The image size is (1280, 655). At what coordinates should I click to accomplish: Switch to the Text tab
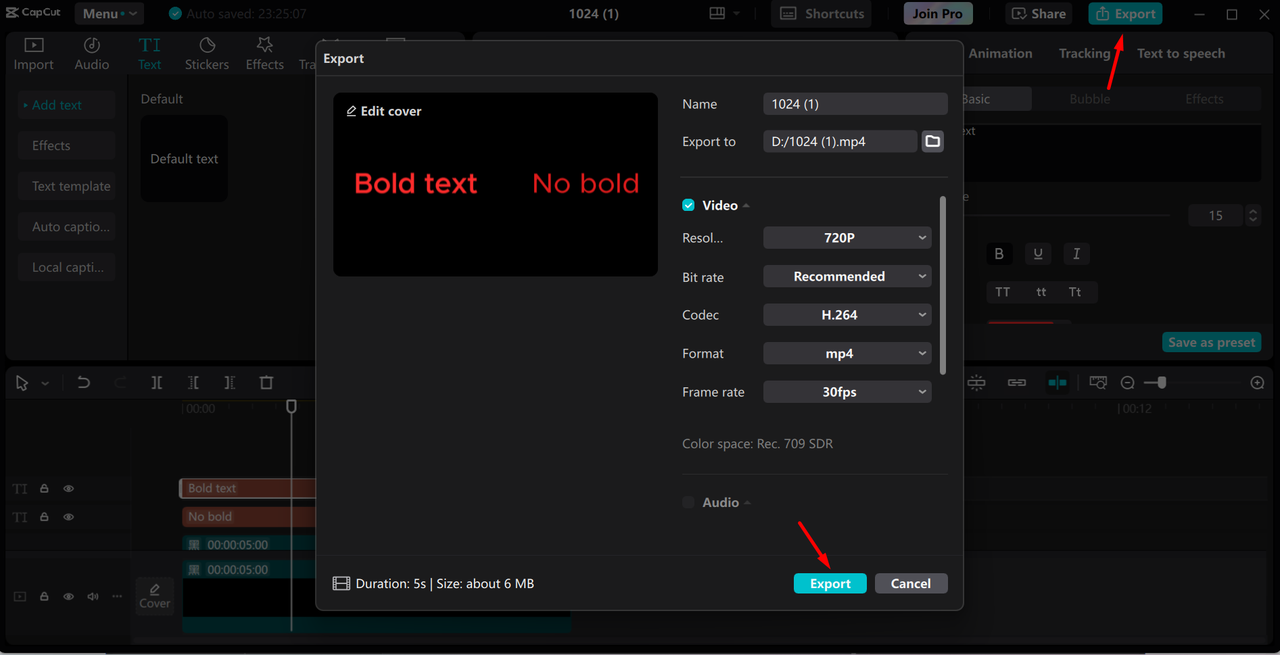(149, 54)
